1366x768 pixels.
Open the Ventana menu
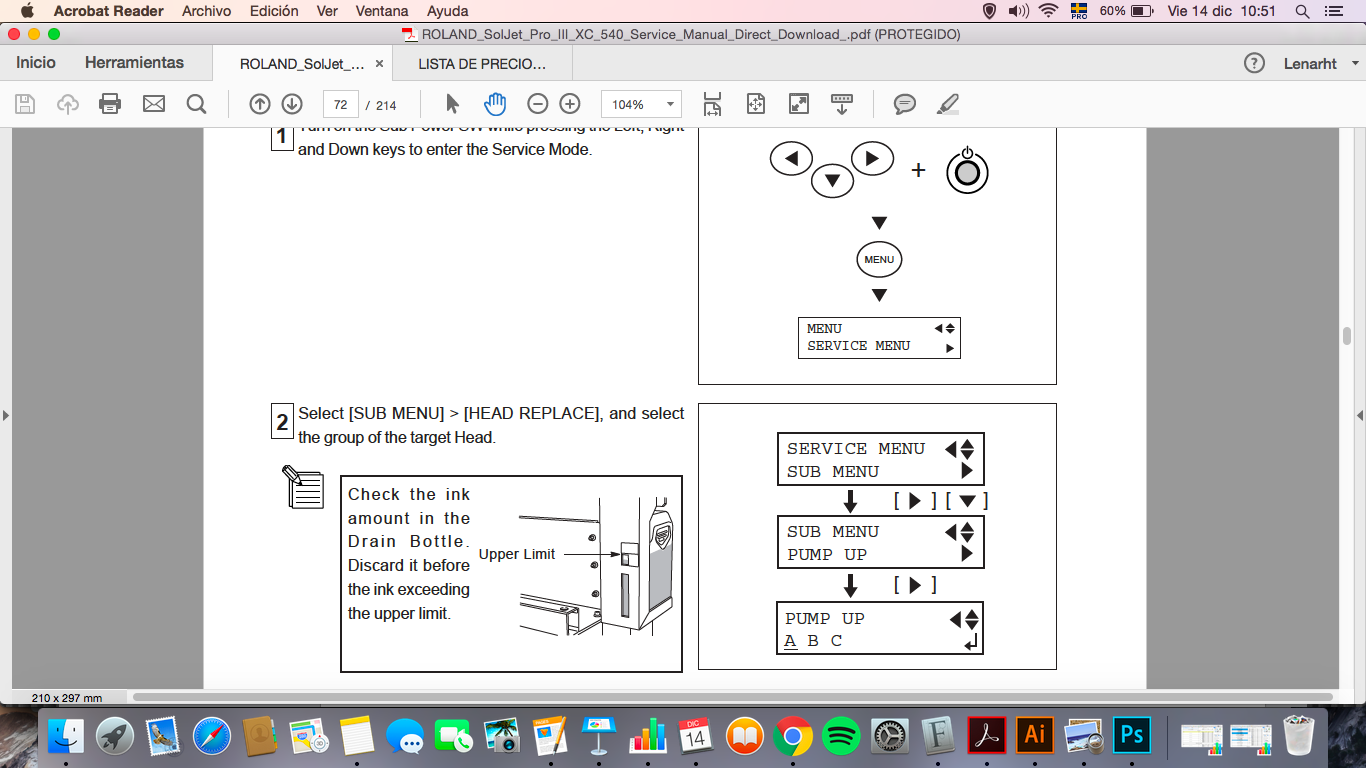(382, 11)
